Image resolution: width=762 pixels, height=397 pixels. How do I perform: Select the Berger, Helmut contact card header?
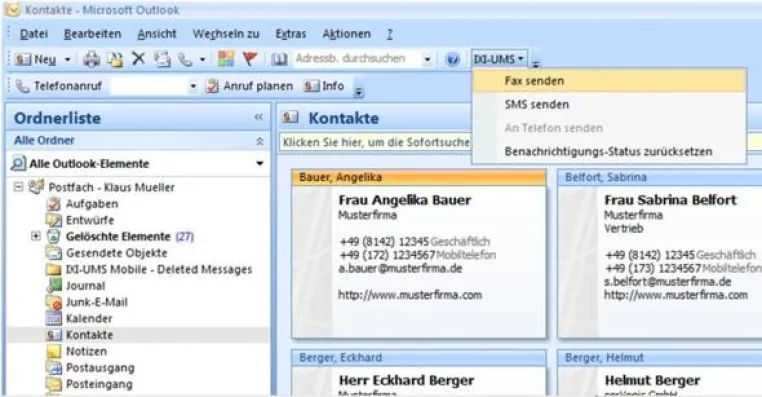pyautogui.click(x=660, y=358)
